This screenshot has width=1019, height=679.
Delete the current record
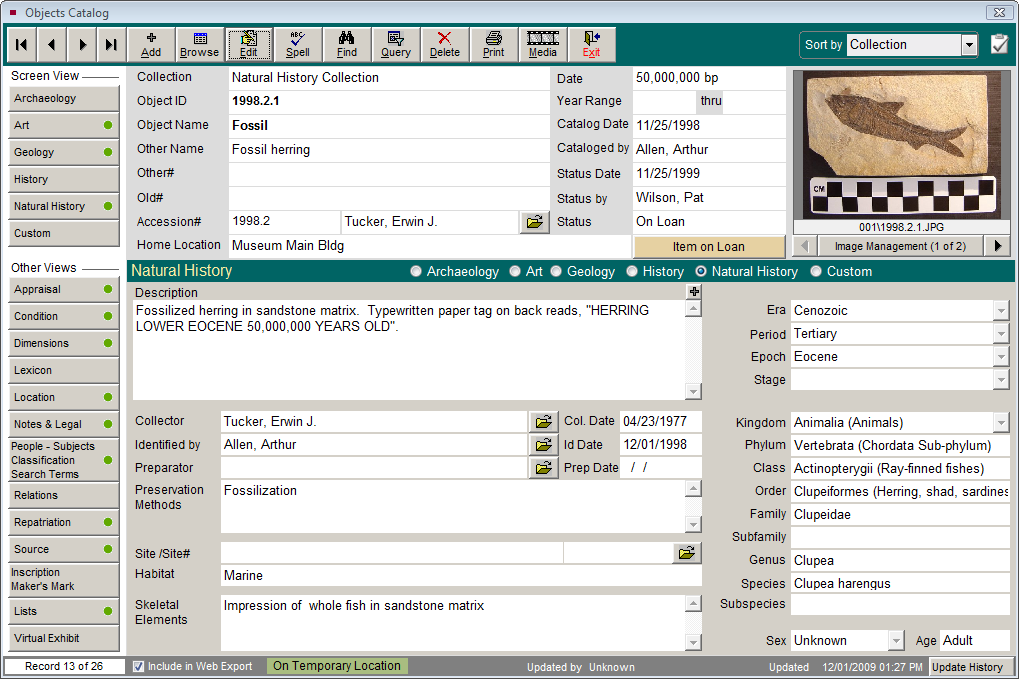tap(444, 44)
